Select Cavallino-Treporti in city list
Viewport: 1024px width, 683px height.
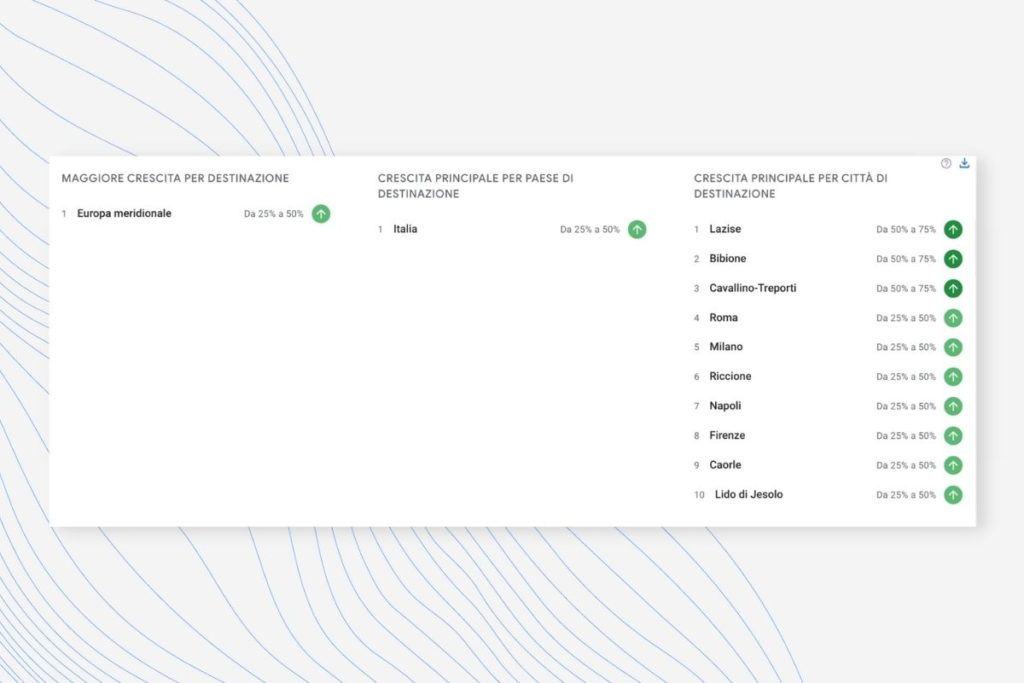coord(753,288)
